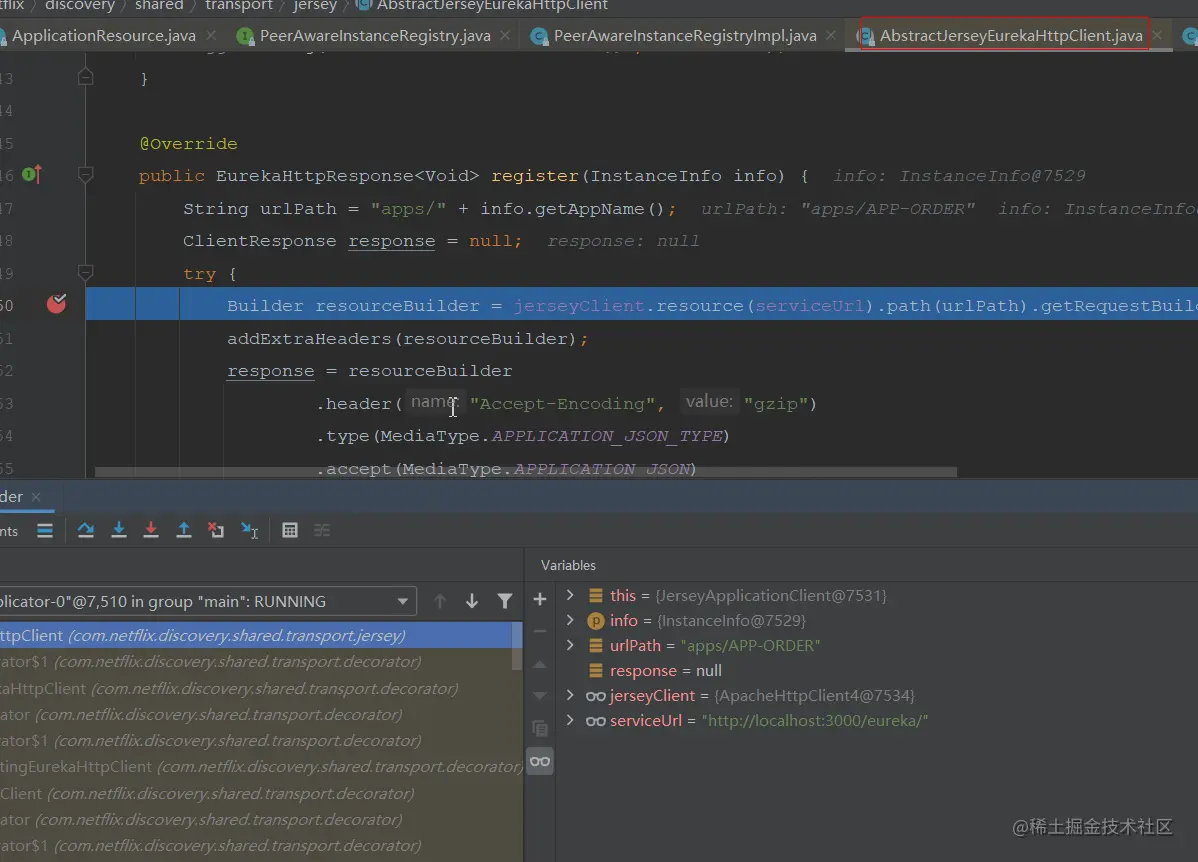Open the Evaluate Expression calculator icon

[290, 530]
